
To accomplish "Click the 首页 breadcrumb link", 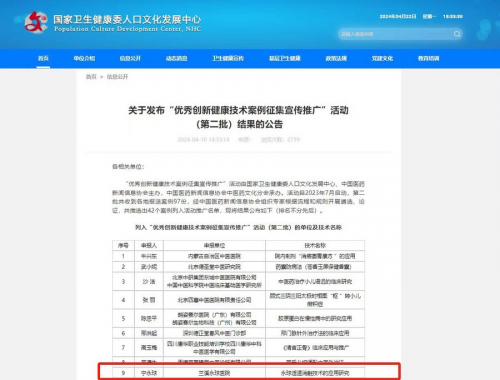I will tap(91, 77).
